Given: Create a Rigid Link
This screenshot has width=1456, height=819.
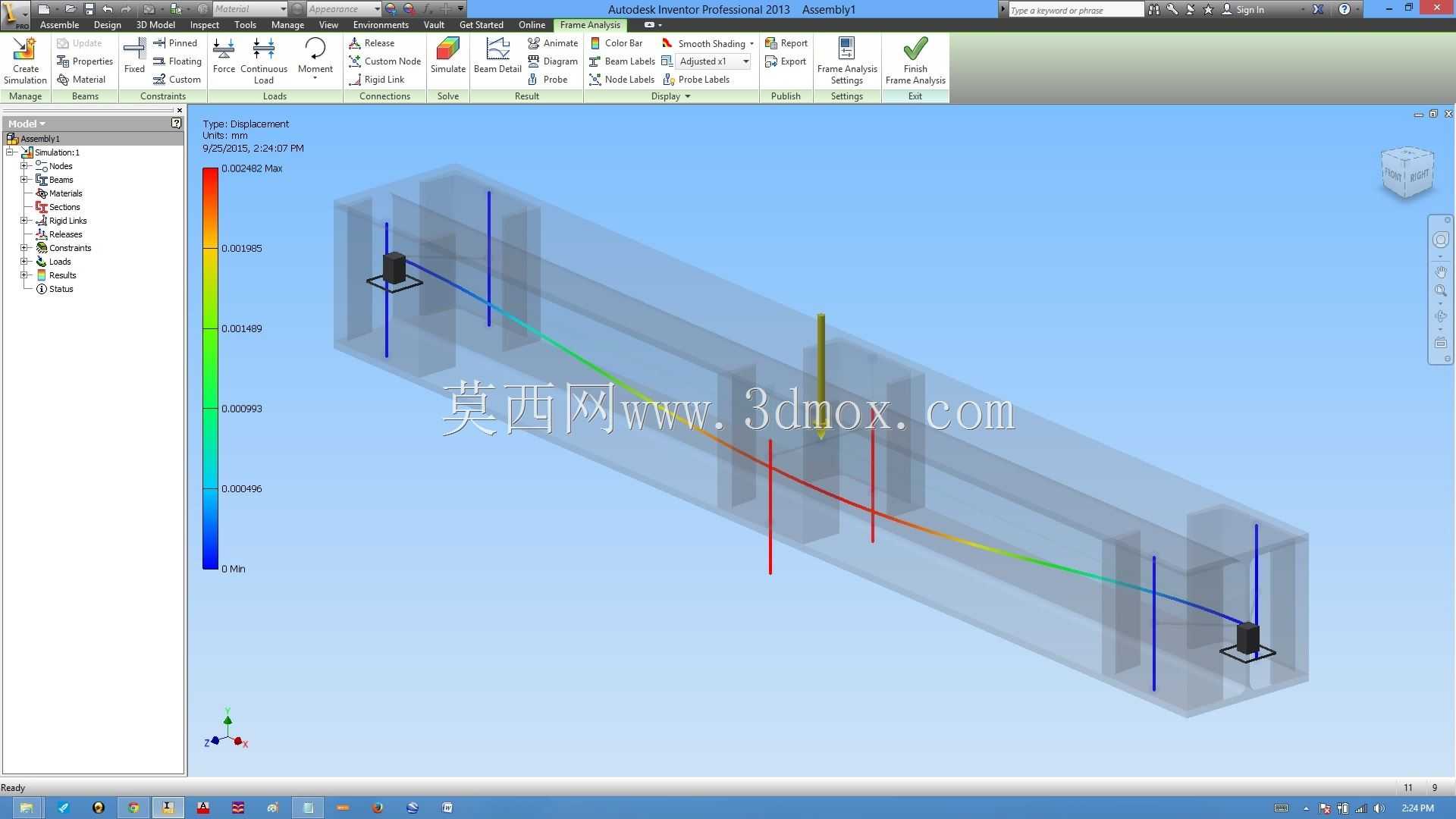Looking at the screenshot, I should tap(376, 80).
